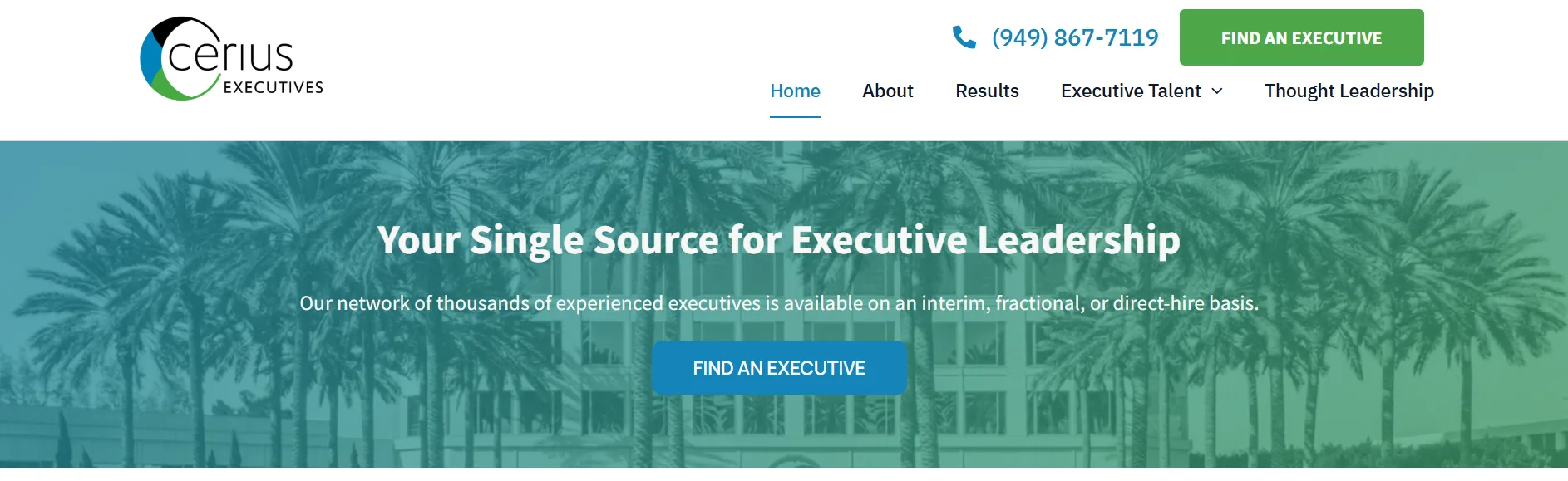
Task: Select the Home navigation item
Action: (795, 91)
